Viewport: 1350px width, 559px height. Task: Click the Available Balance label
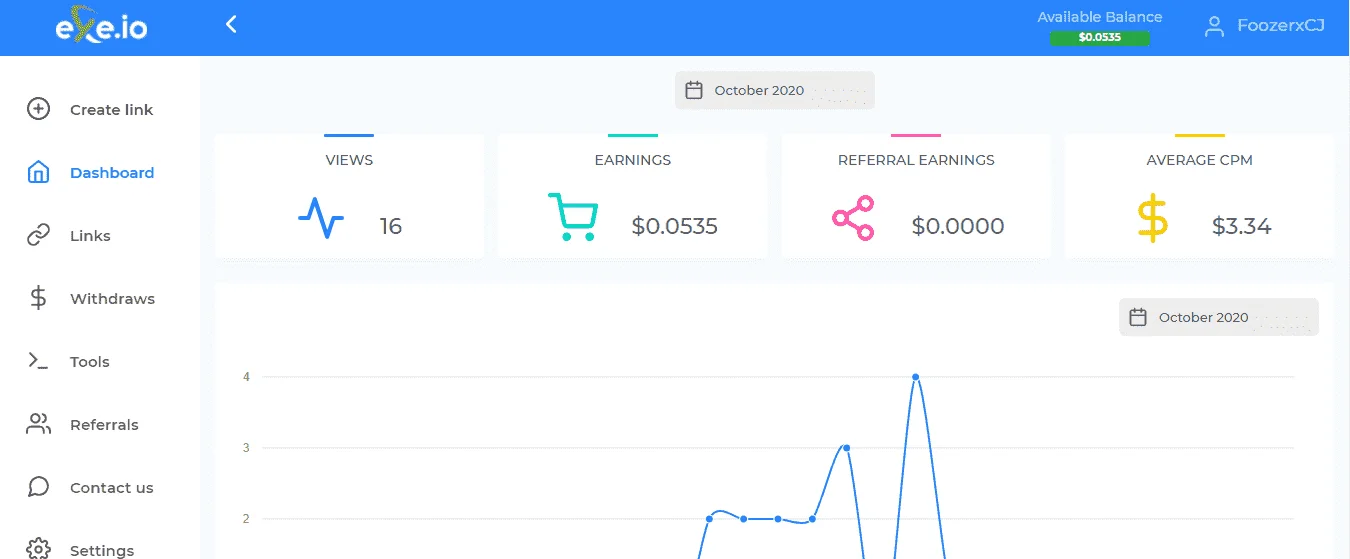(1100, 17)
